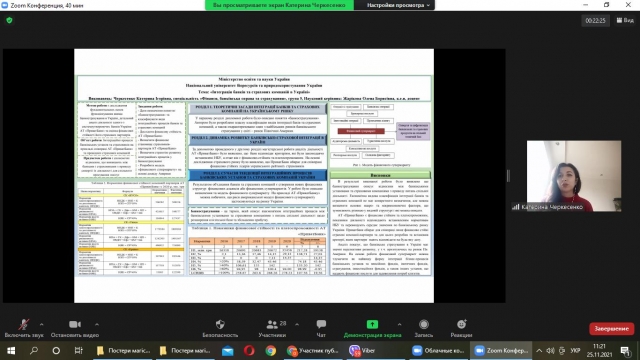Unmute microphone with the crossed mic icon
This screenshot has width=640, height=360.
(x=24, y=325)
